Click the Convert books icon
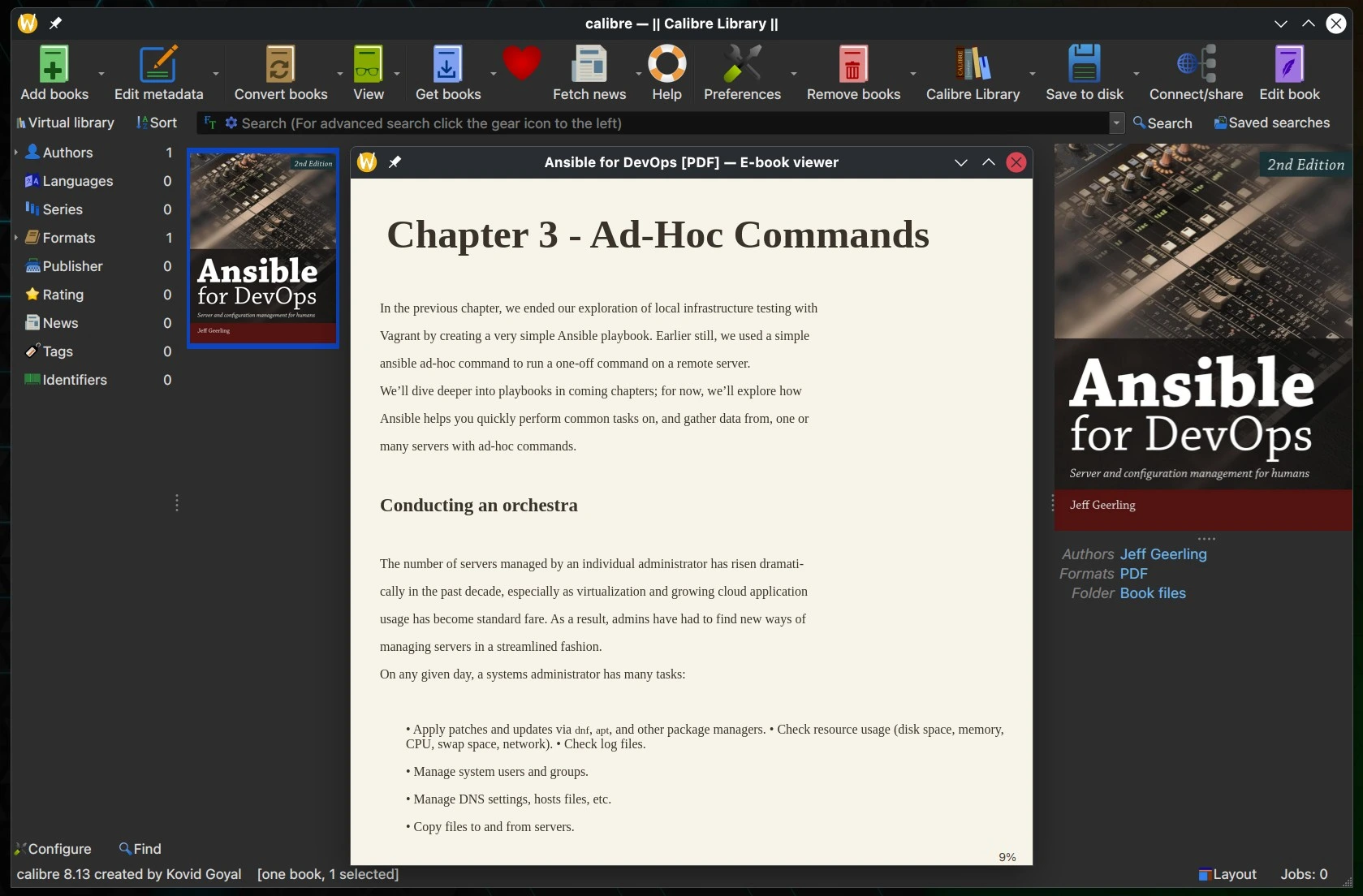 click(280, 65)
